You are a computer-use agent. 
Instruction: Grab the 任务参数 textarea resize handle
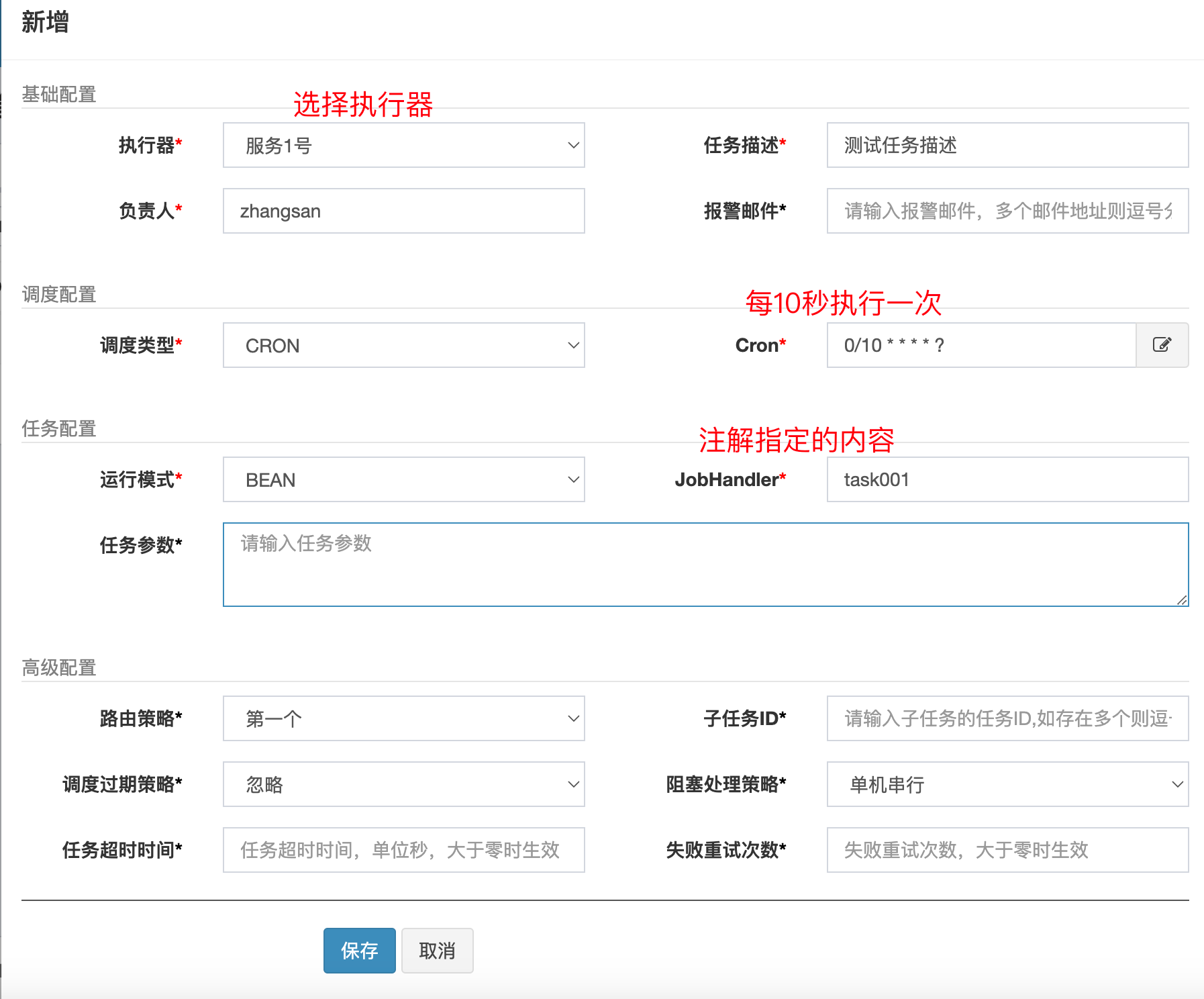tap(1182, 600)
